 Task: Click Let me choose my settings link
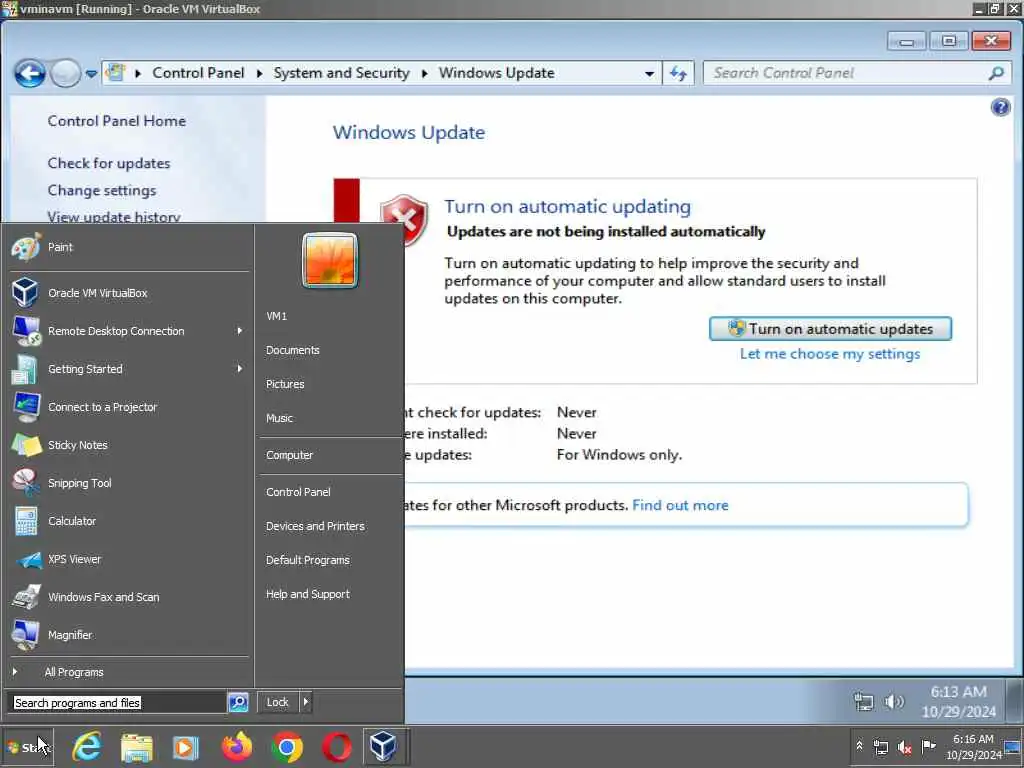point(829,354)
